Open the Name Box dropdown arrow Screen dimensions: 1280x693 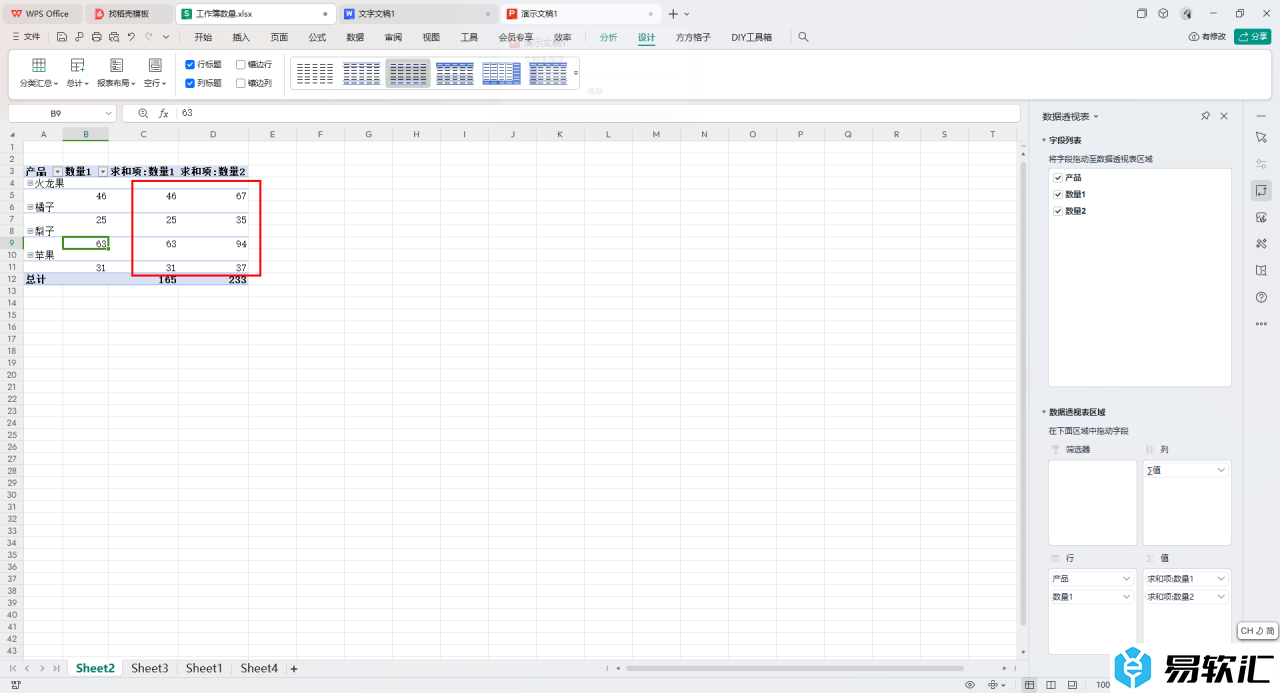108,113
